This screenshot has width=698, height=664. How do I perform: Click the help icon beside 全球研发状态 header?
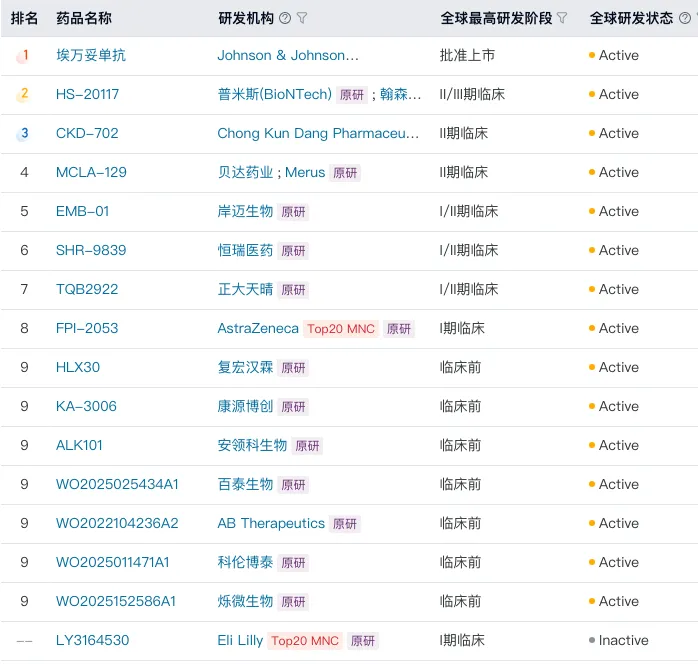coord(684,18)
